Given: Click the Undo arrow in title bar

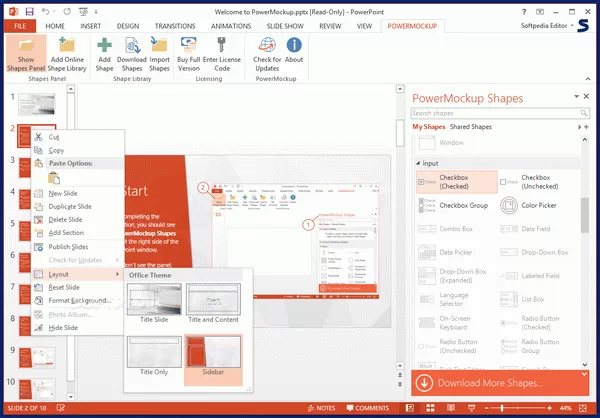Looking at the screenshot, I should click(x=45, y=12).
